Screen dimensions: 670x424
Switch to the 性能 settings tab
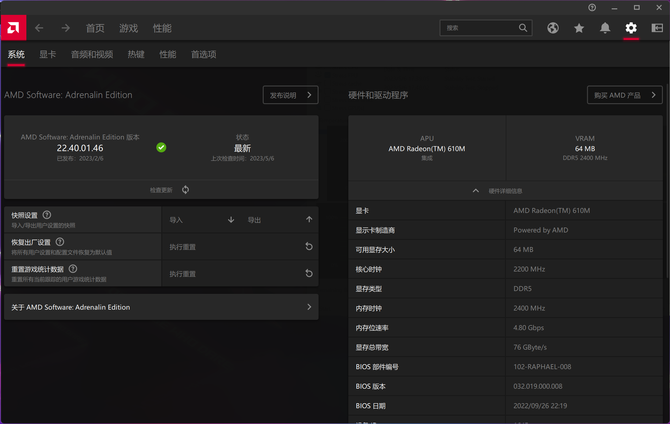(x=168, y=54)
